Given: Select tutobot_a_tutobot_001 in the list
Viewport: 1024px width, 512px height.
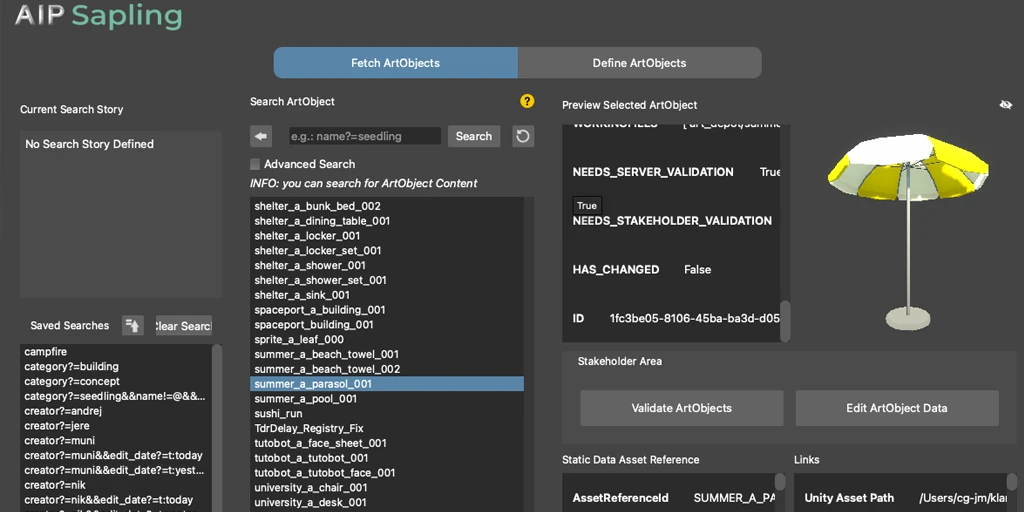Looking at the screenshot, I should 387,458.
